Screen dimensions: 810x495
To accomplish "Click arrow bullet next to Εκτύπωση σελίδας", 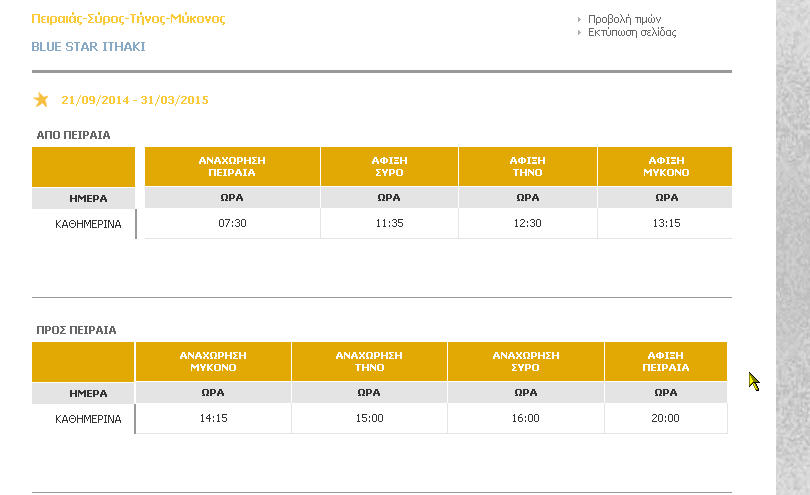I will point(579,33).
